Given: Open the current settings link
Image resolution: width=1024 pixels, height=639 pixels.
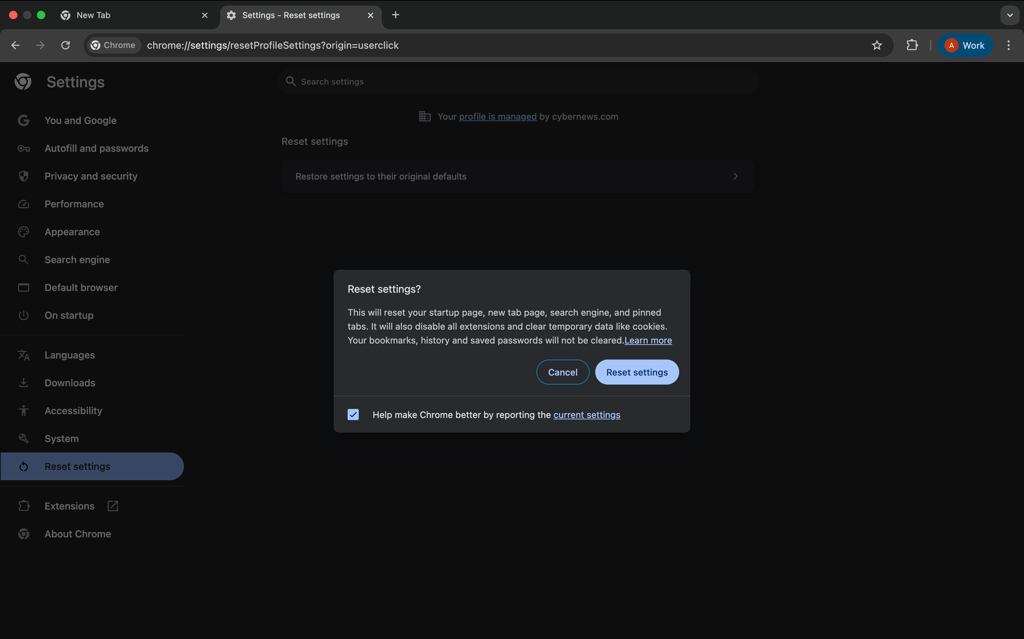Looking at the screenshot, I should 586,415.
